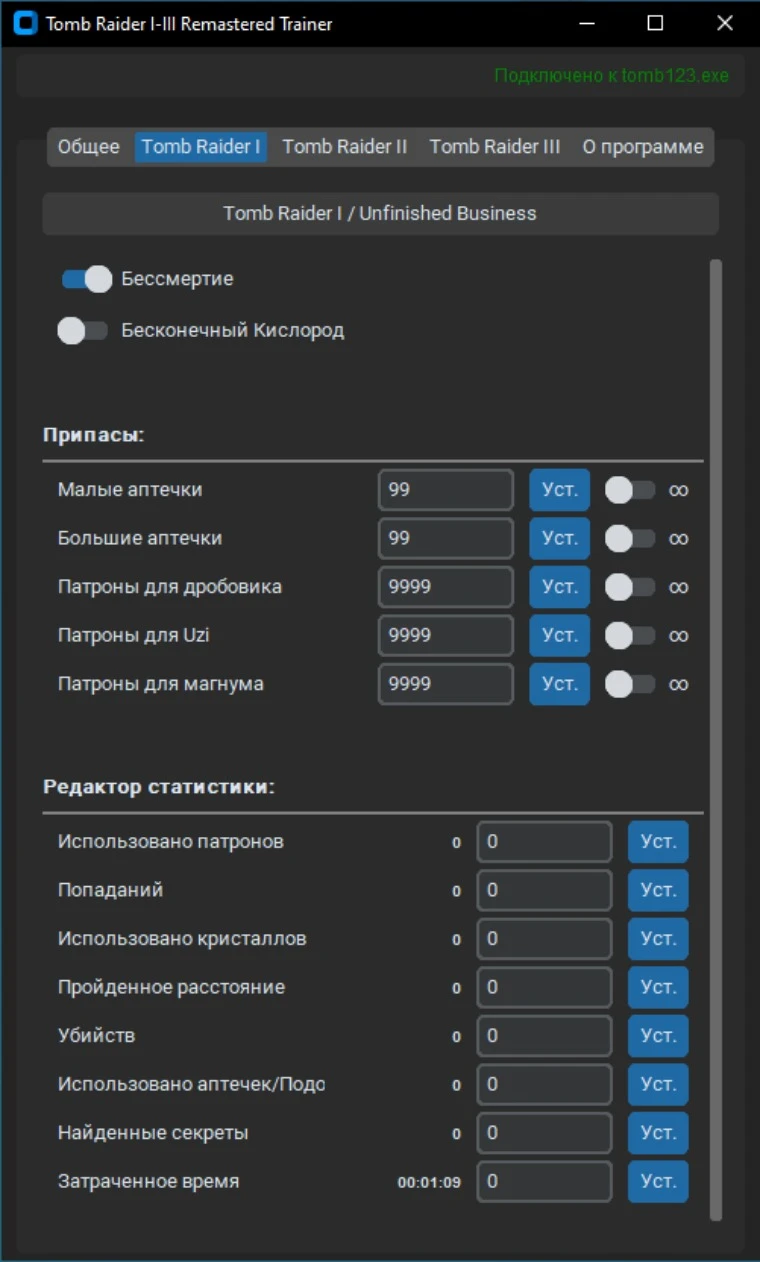Click Уст. next to Затраченное время
This screenshot has width=760, height=1262.
[658, 1181]
